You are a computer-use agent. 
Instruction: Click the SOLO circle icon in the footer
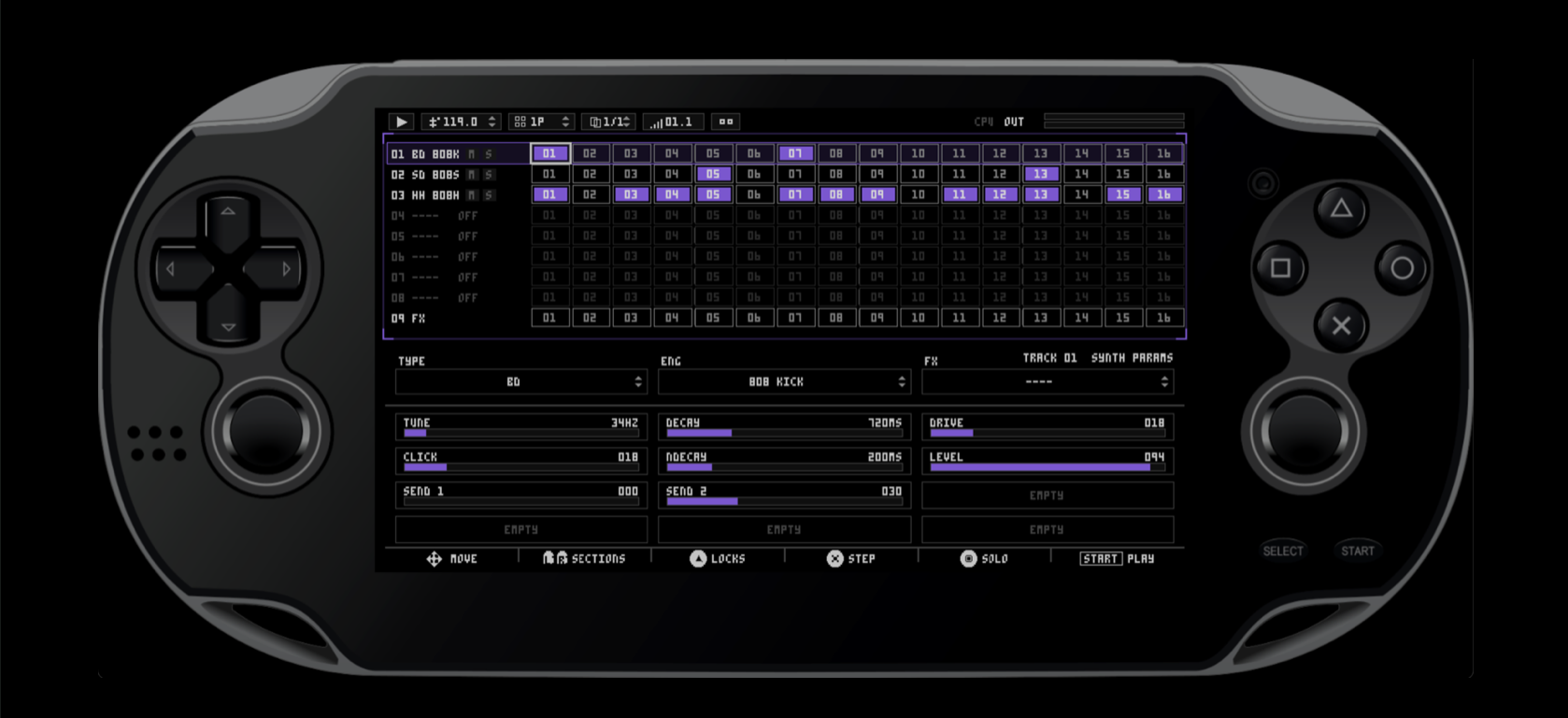968,558
